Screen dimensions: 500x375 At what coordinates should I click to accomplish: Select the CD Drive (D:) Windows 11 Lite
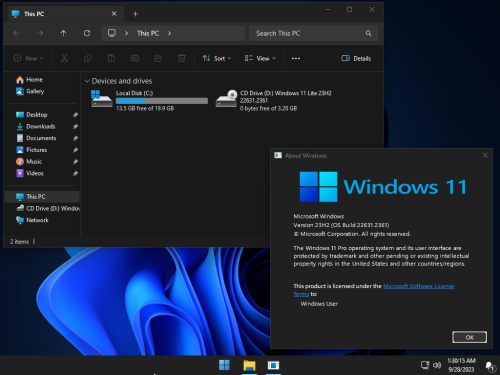274,100
